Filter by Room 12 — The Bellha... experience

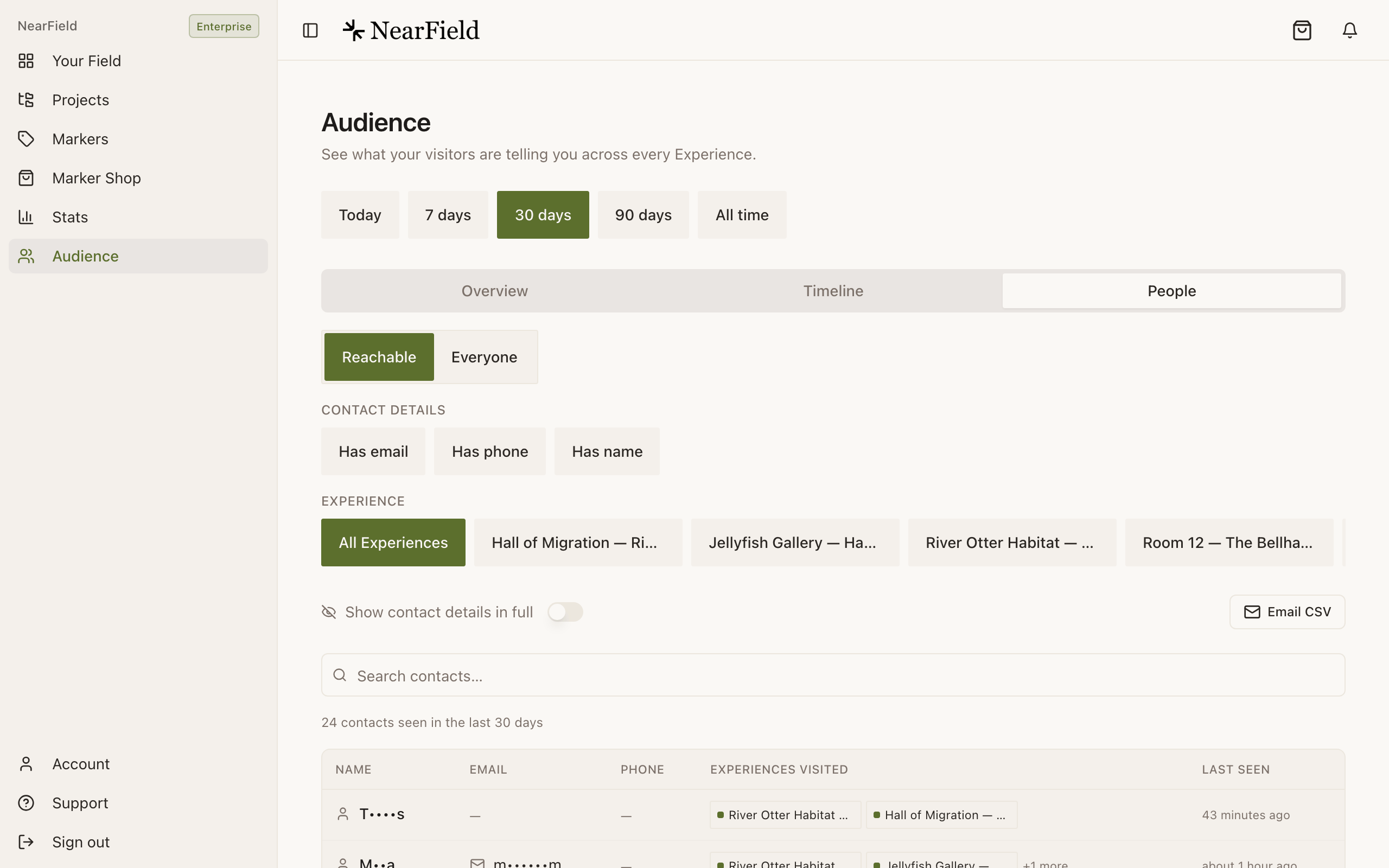coord(1229,542)
